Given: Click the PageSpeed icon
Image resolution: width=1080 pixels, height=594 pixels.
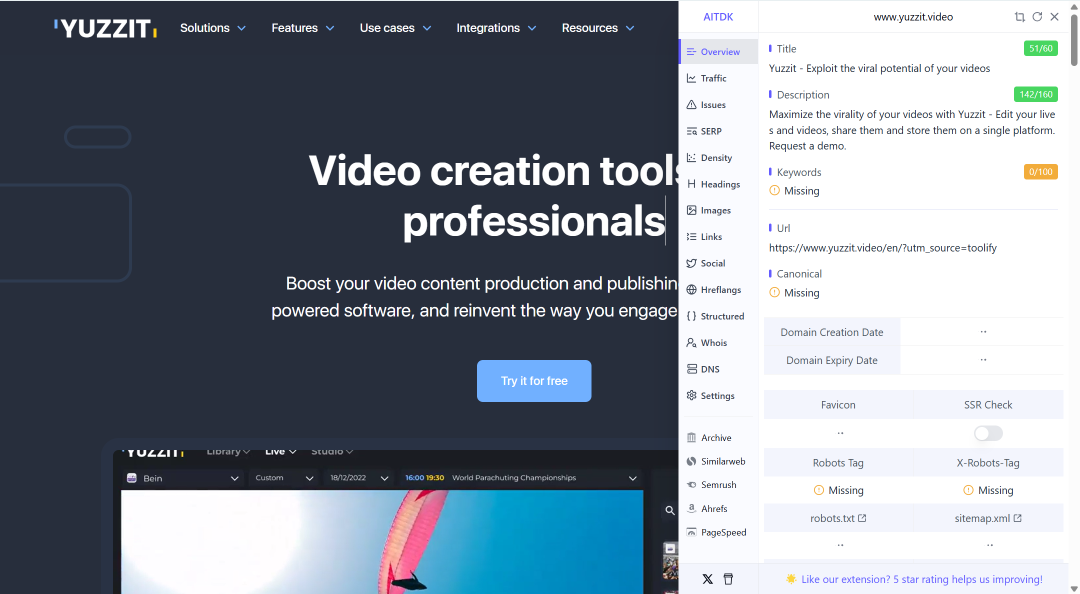Looking at the screenshot, I should click(692, 532).
